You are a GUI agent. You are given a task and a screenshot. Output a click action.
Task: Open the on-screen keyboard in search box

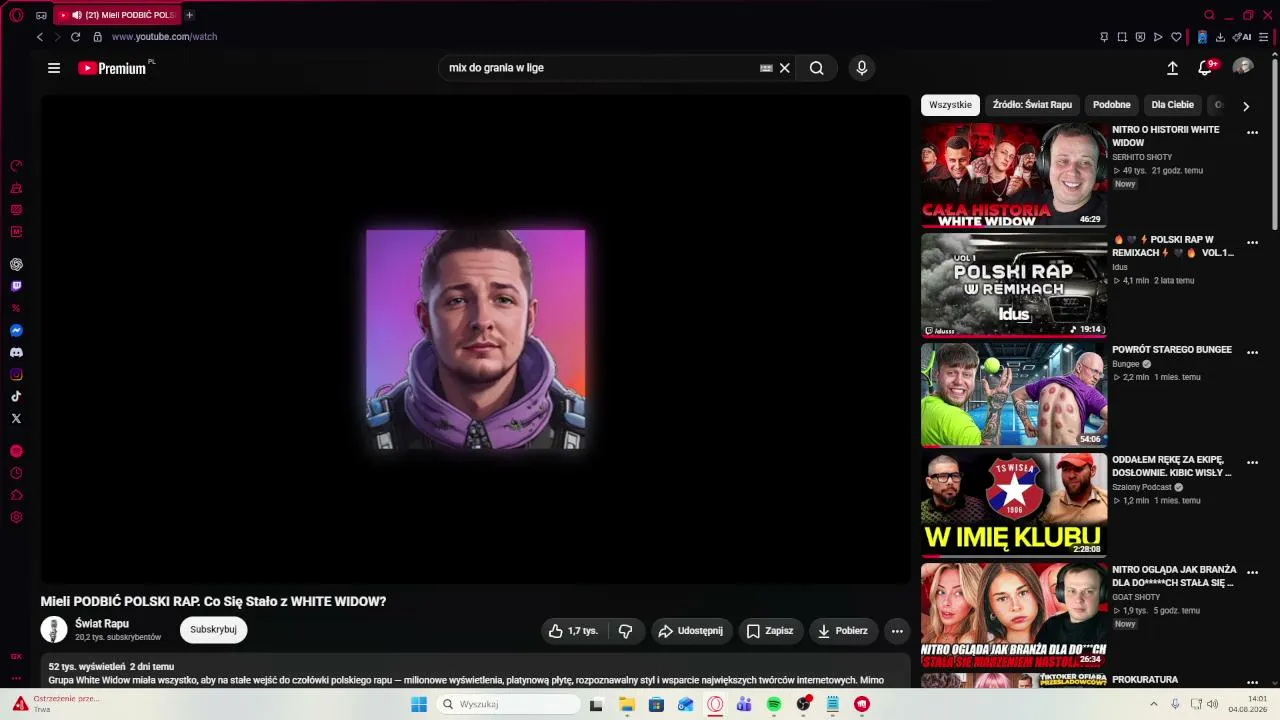(x=766, y=68)
